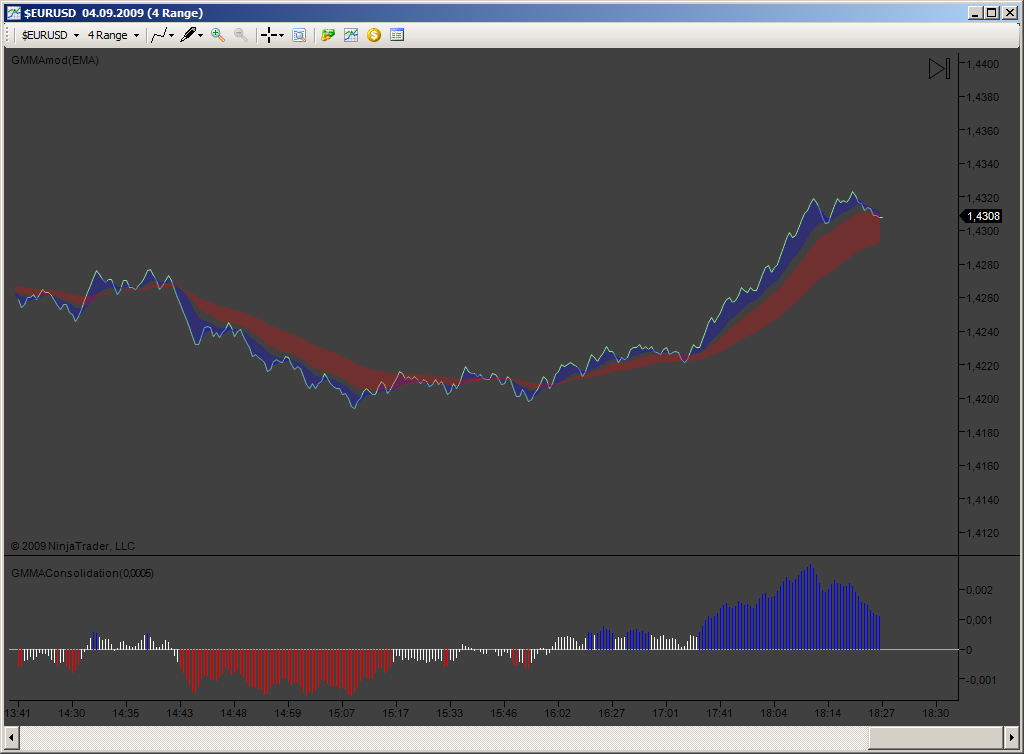Image resolution: width=1024 pixels, height=754 pixels.
Task: Jump to latest bar via skip-end arrow
Action: click(x=939, y=69)
